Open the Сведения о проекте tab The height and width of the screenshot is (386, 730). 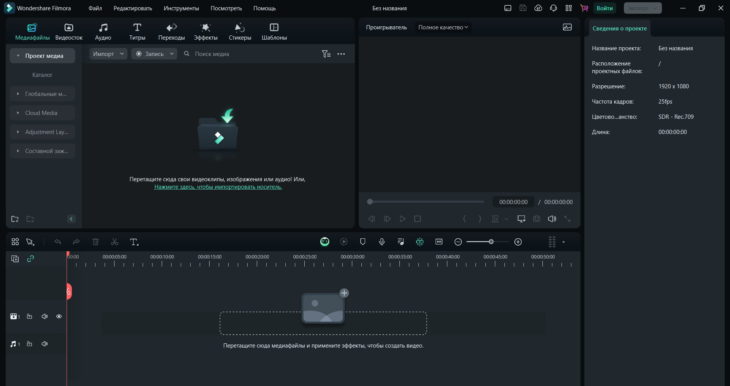(619, 28)
